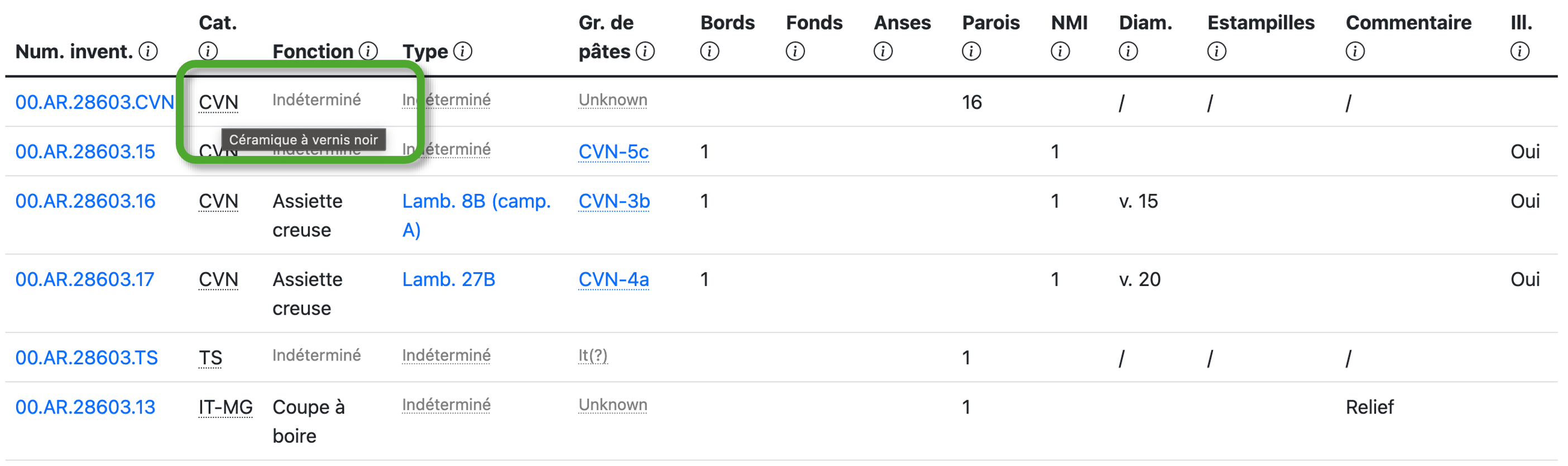Click the info icon under Commentaire
This screenshot has width=1568, height=466.
tap(1355, 51)
